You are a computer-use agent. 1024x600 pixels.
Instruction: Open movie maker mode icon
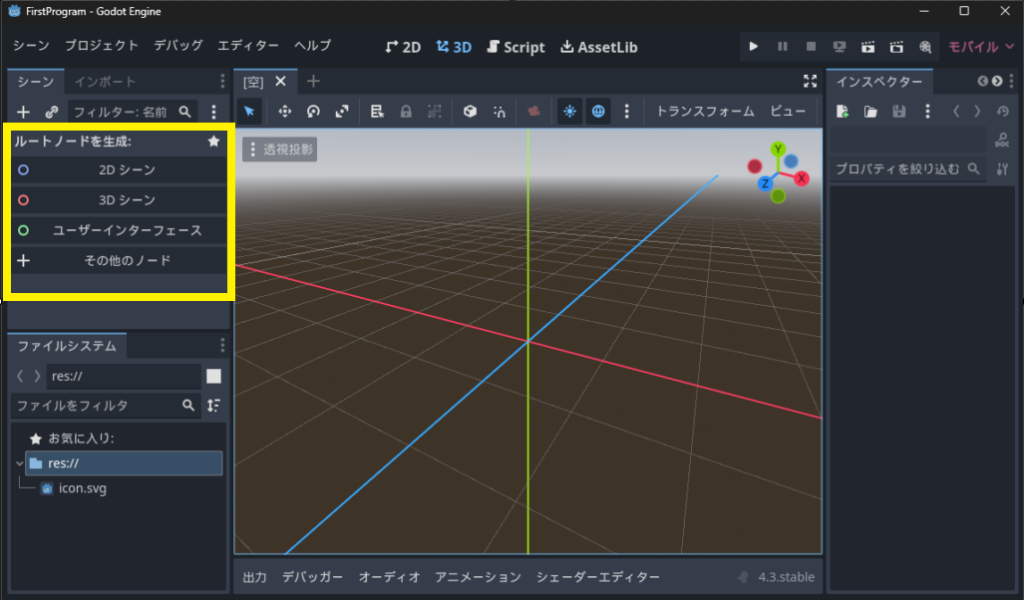click(x=925, y=46)
